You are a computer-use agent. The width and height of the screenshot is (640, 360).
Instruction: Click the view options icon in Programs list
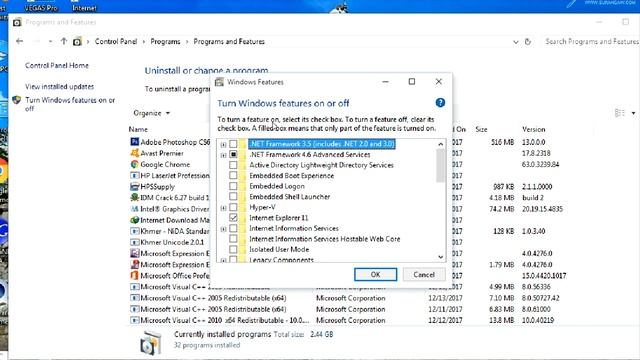(x=620, y=113)
